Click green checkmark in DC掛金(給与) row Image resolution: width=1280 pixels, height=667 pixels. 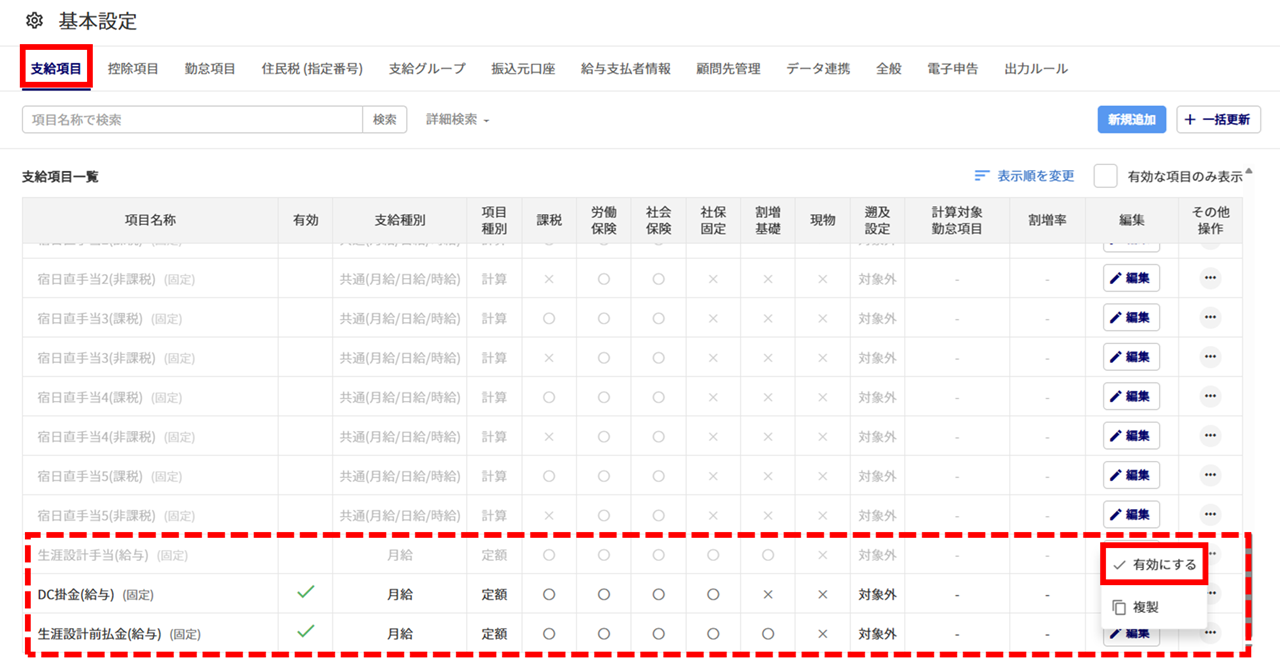[x=306, y=593]
